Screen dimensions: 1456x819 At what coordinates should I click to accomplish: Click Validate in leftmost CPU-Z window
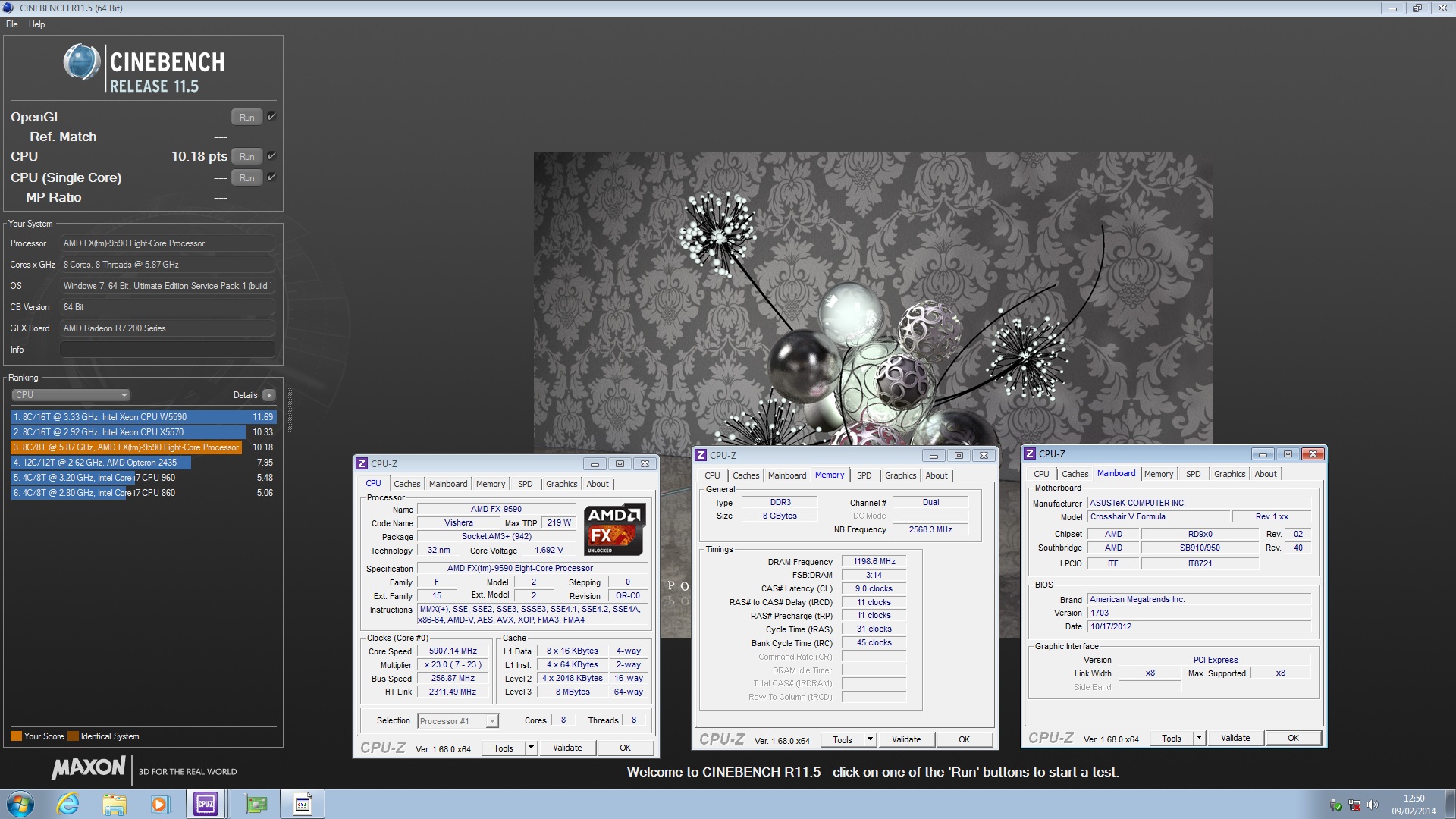(x=567, y=748)
